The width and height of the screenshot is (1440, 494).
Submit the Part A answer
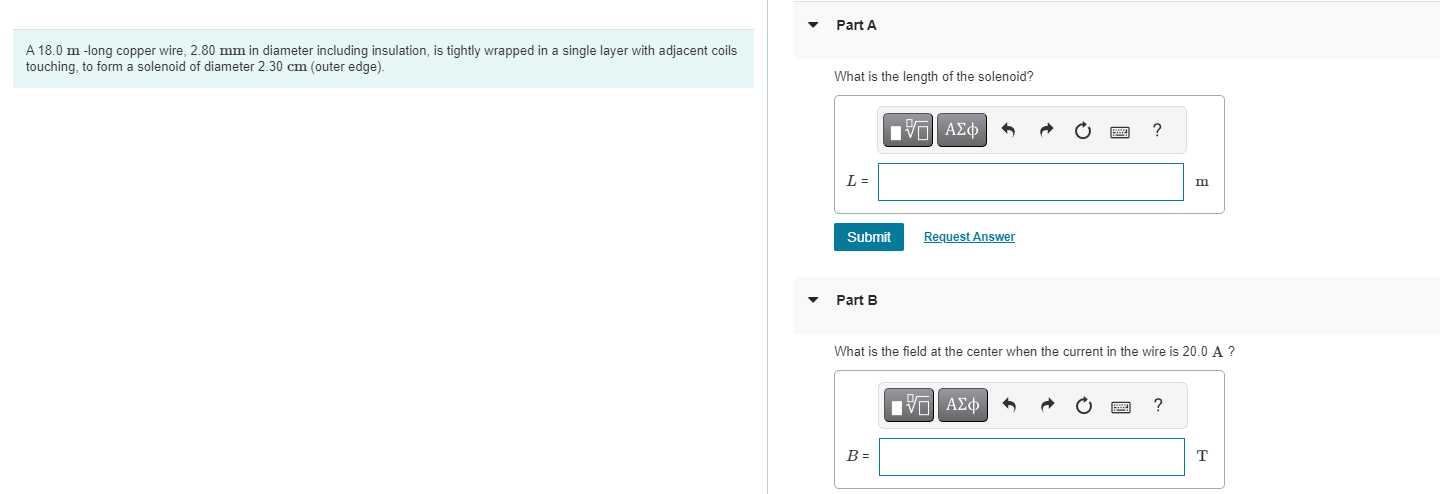[868, 237]
